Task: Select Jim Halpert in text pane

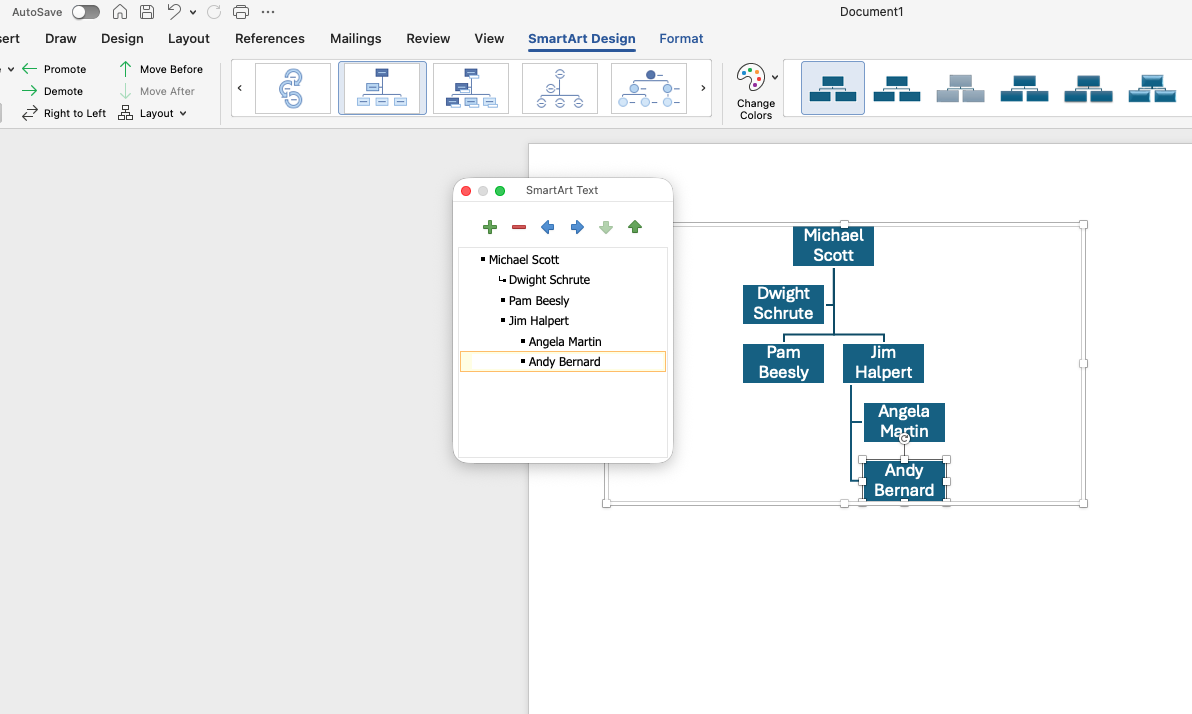Action: (x=539, y=321)
